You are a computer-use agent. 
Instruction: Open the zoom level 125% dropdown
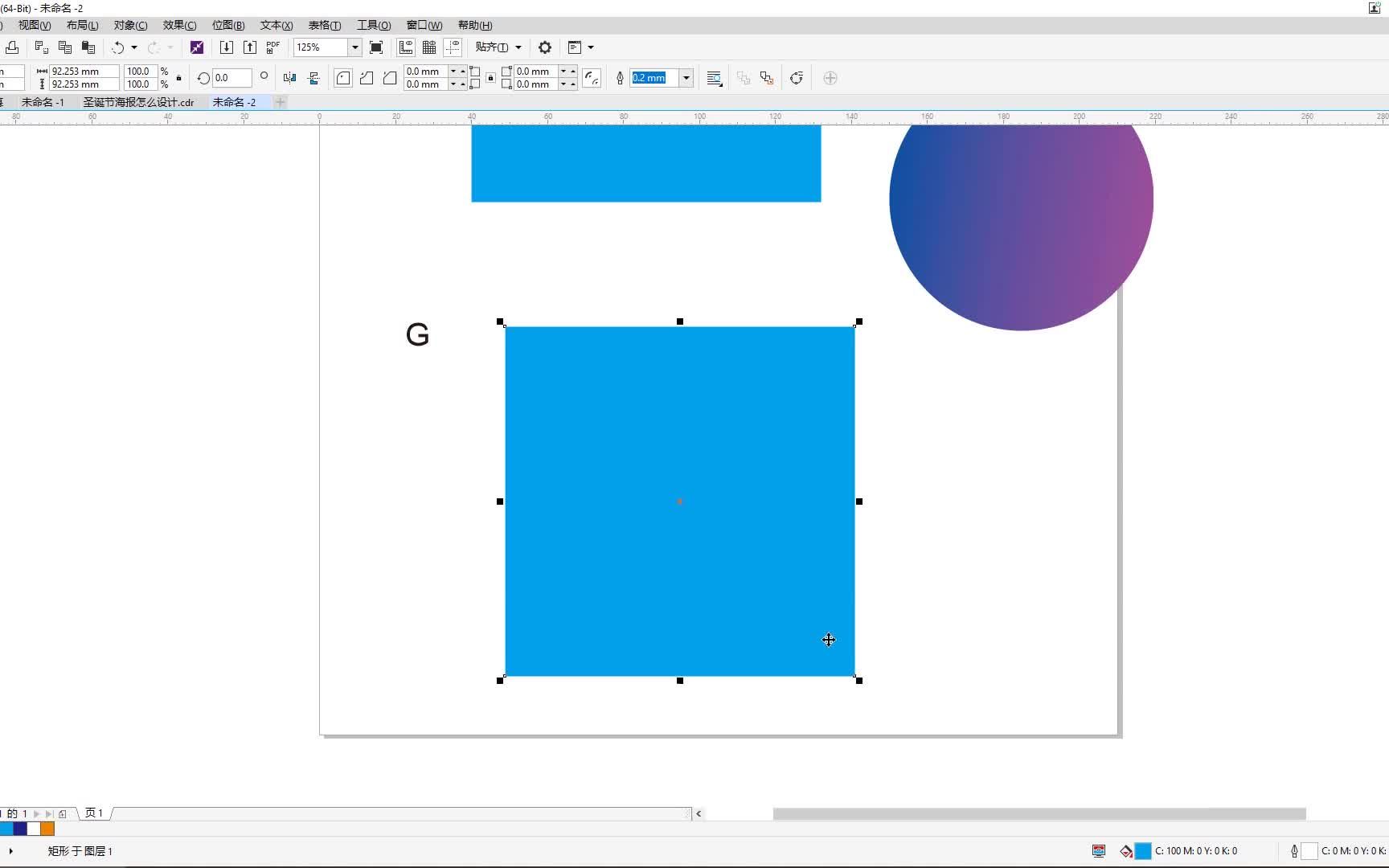[354, 47]
